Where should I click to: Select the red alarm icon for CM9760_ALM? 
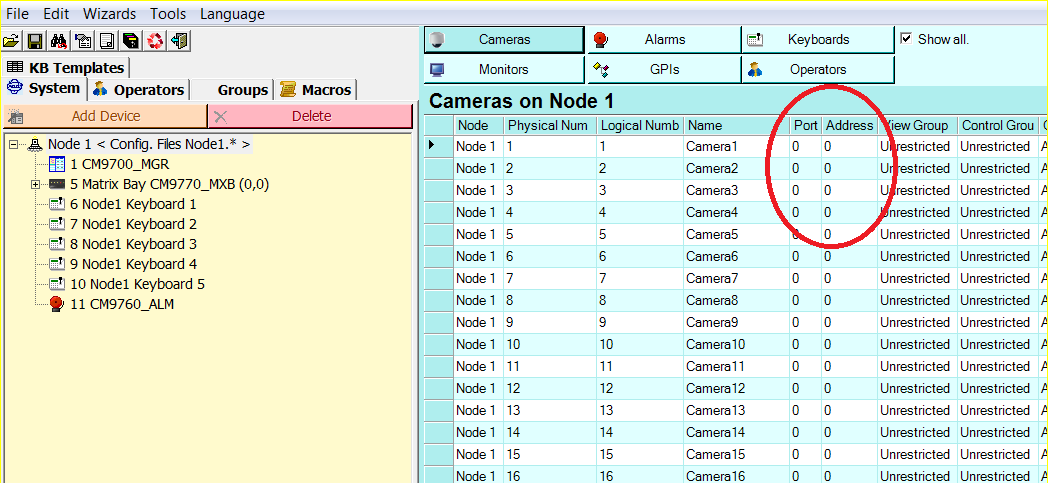pos(57,304)
